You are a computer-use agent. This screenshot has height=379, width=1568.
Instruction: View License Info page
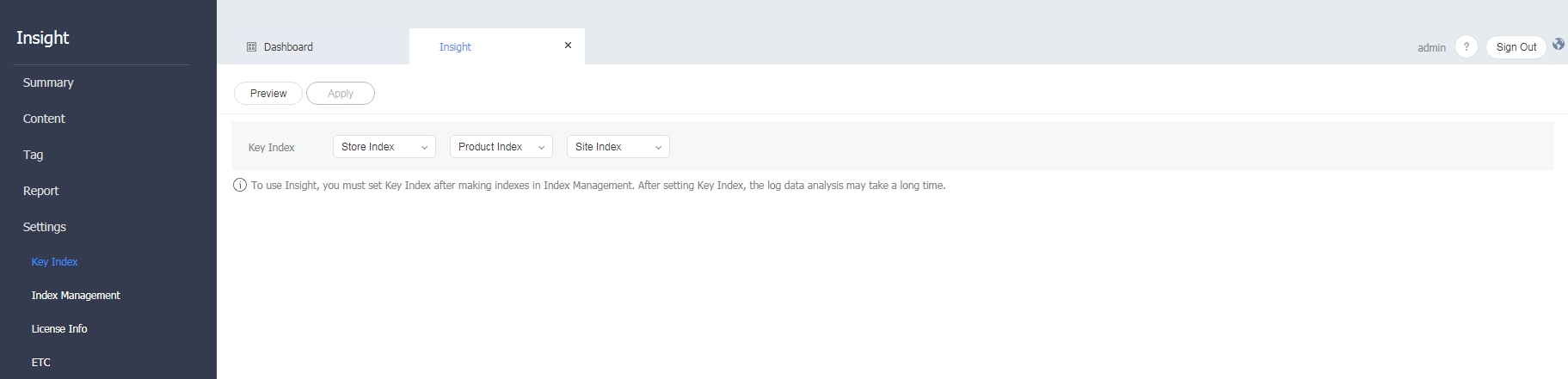[59, 329]
